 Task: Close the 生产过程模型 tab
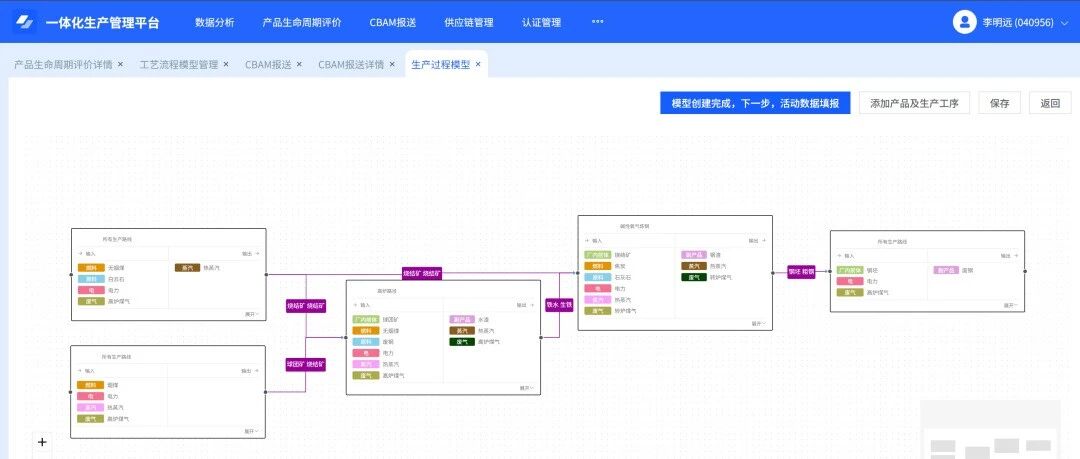(478, 64)
